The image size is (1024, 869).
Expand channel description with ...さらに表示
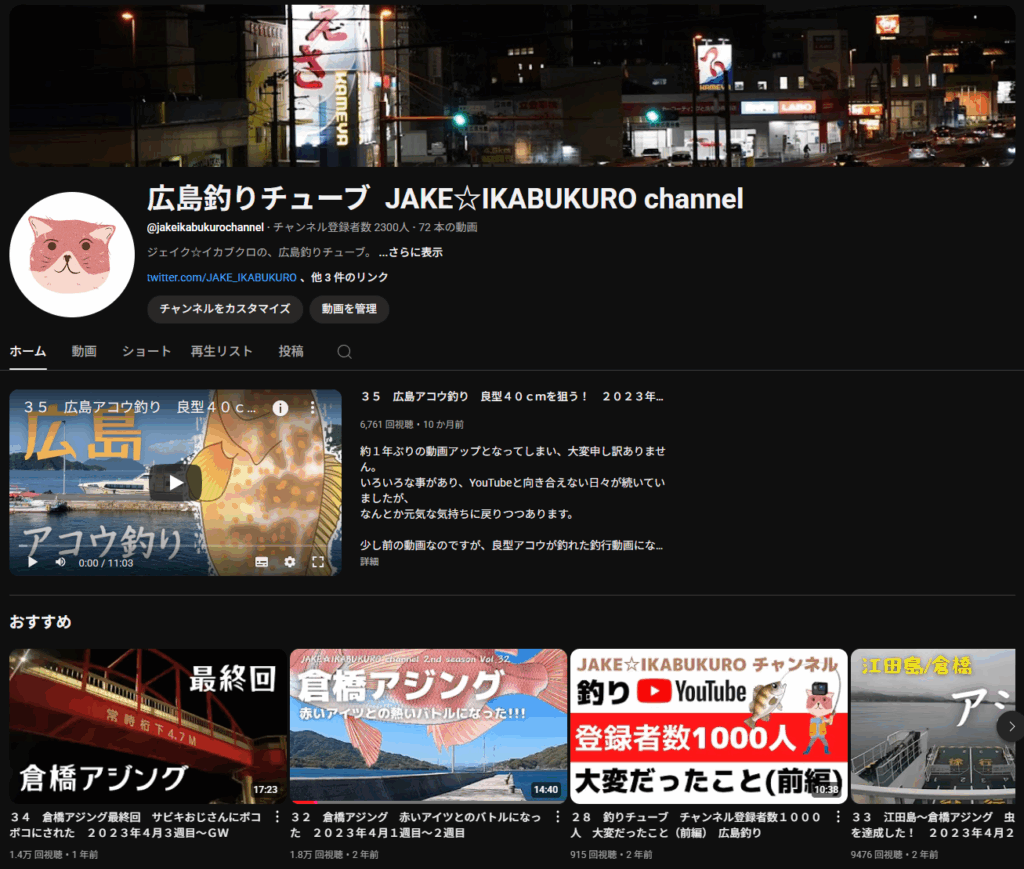411,253
